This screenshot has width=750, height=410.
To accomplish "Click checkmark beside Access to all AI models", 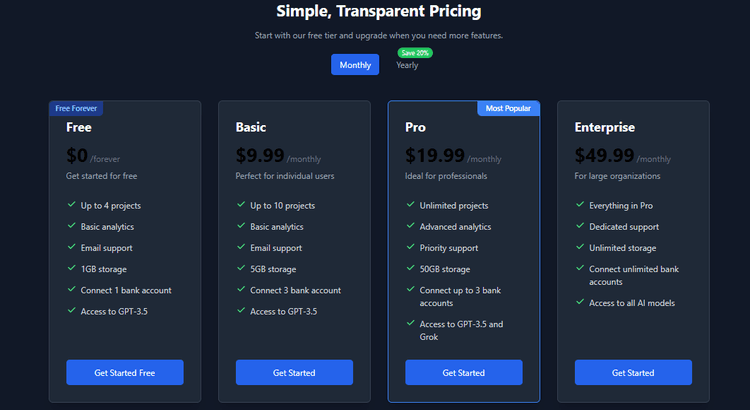I will click(x=580, y=303).
